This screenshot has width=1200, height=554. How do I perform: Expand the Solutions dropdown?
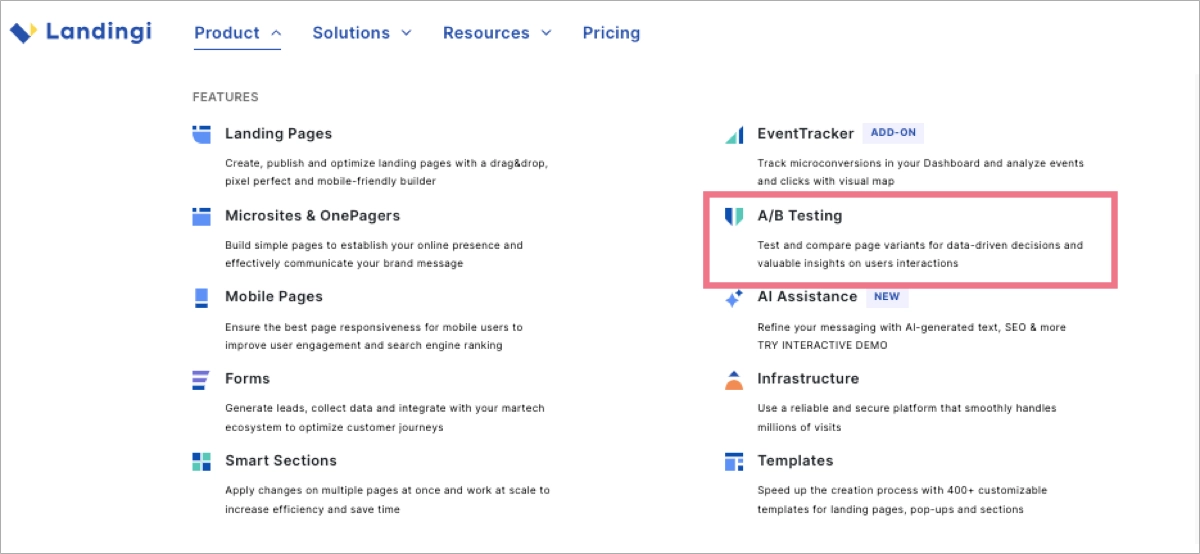[362, 33]
